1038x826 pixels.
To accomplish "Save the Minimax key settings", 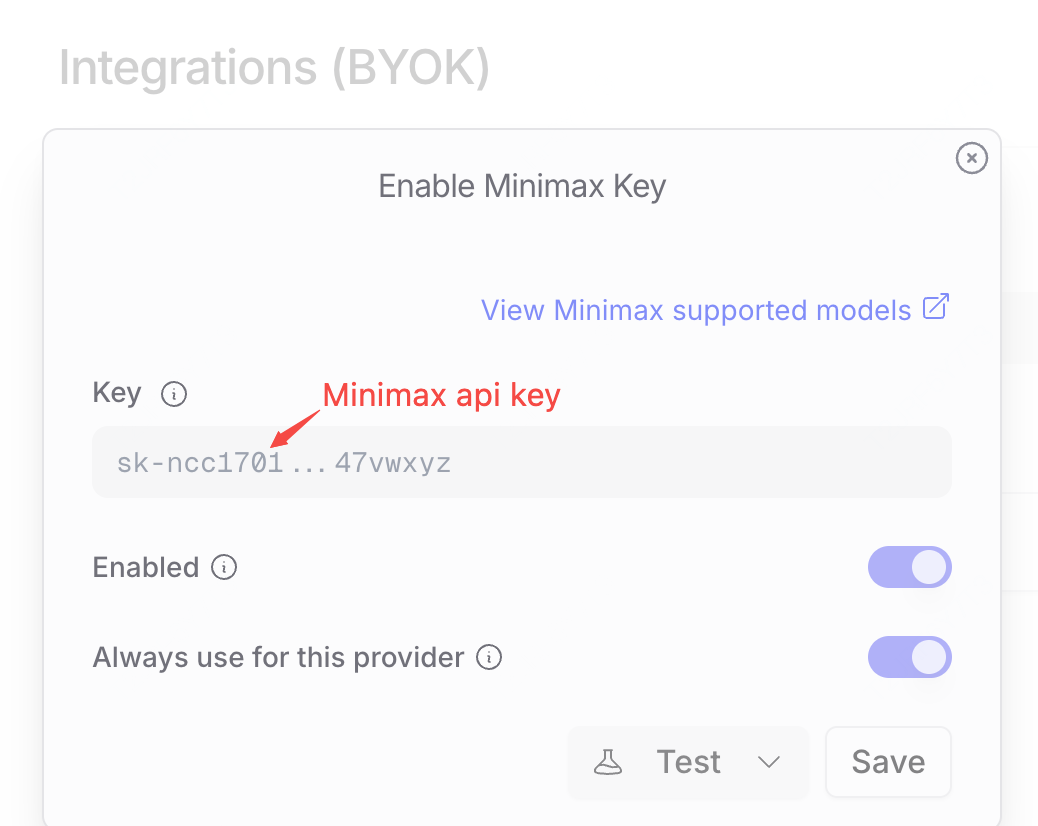I will click(887, 762).
